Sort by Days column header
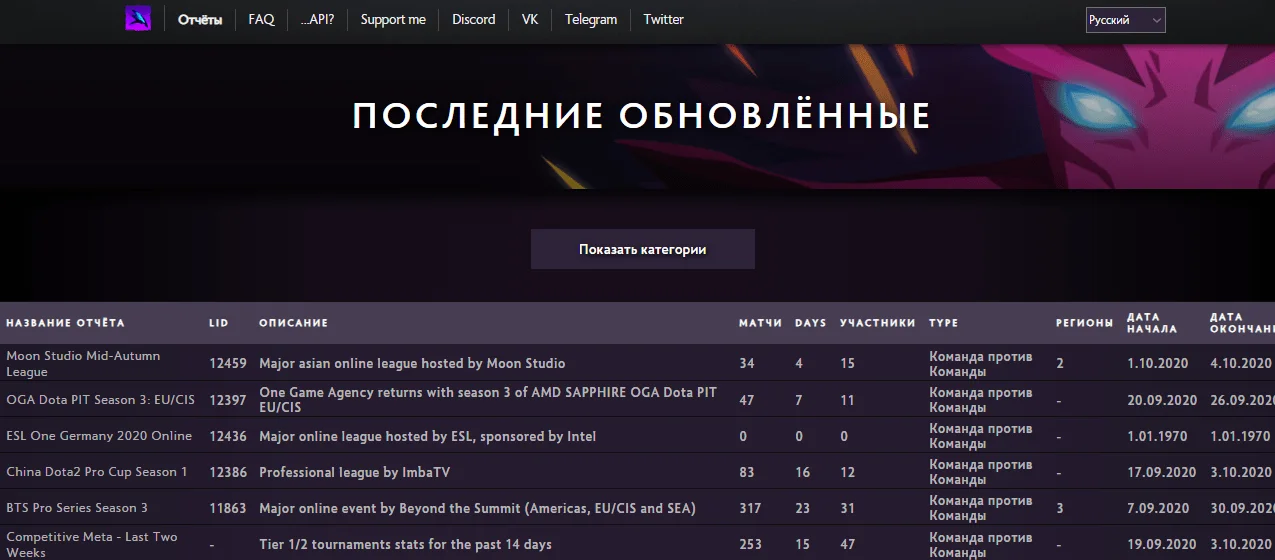1275x560 pixels. point(811,323)
